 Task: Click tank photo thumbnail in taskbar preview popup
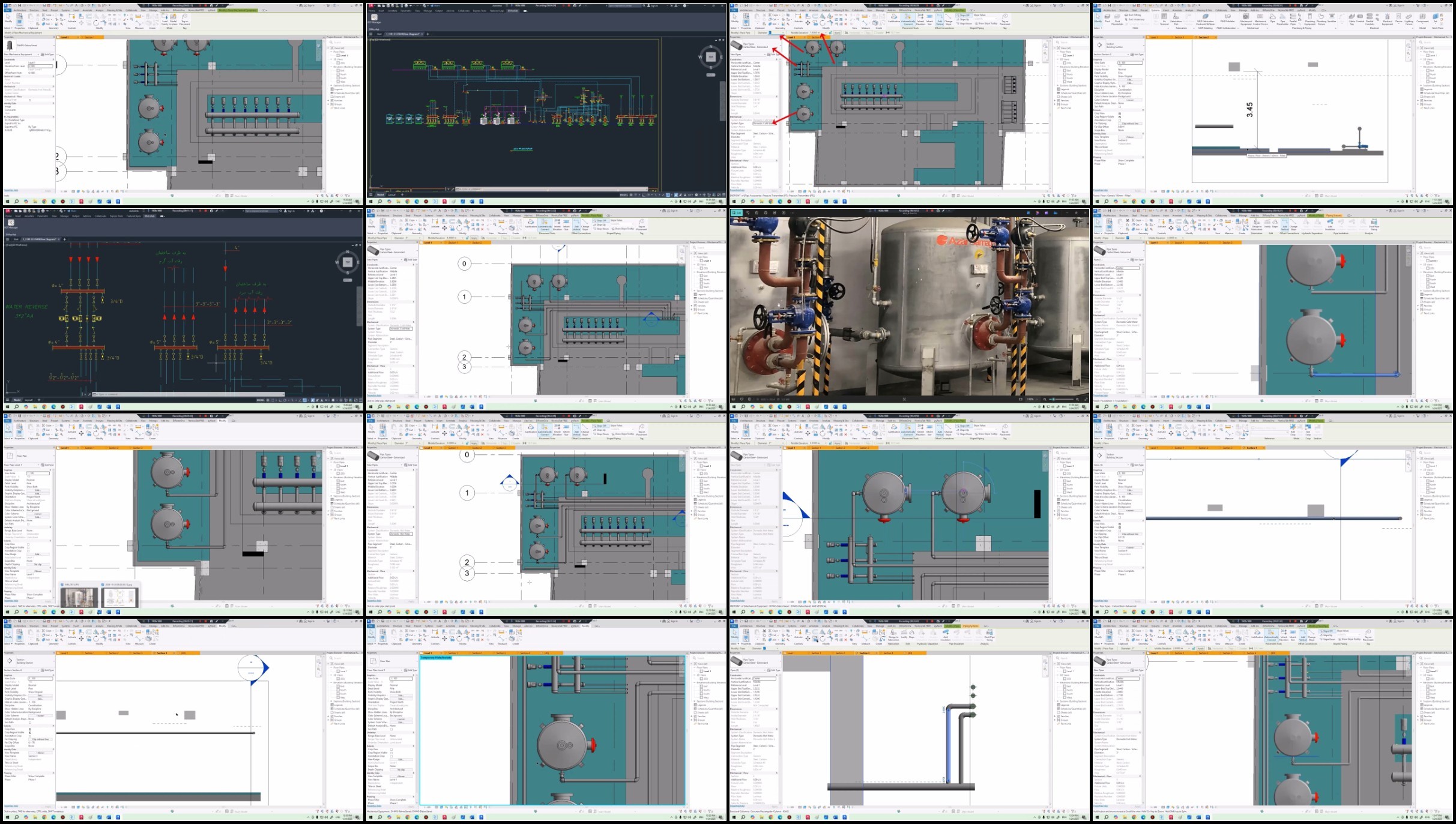click(x=79, y=598)
